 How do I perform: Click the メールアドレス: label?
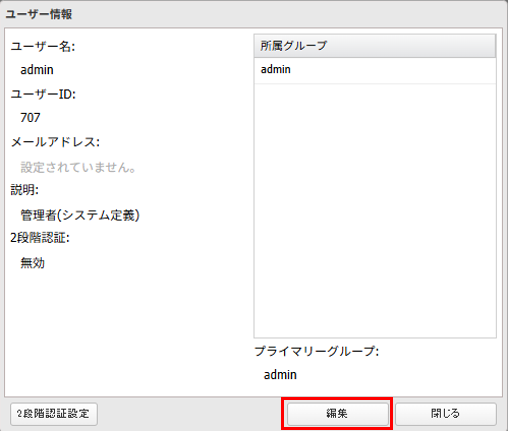point(55,142)
